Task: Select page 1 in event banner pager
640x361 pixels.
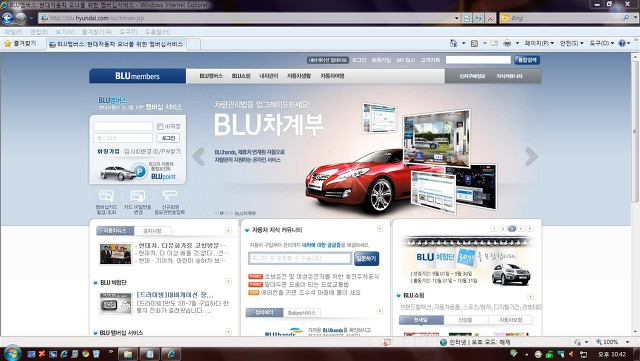Action: 494,229
